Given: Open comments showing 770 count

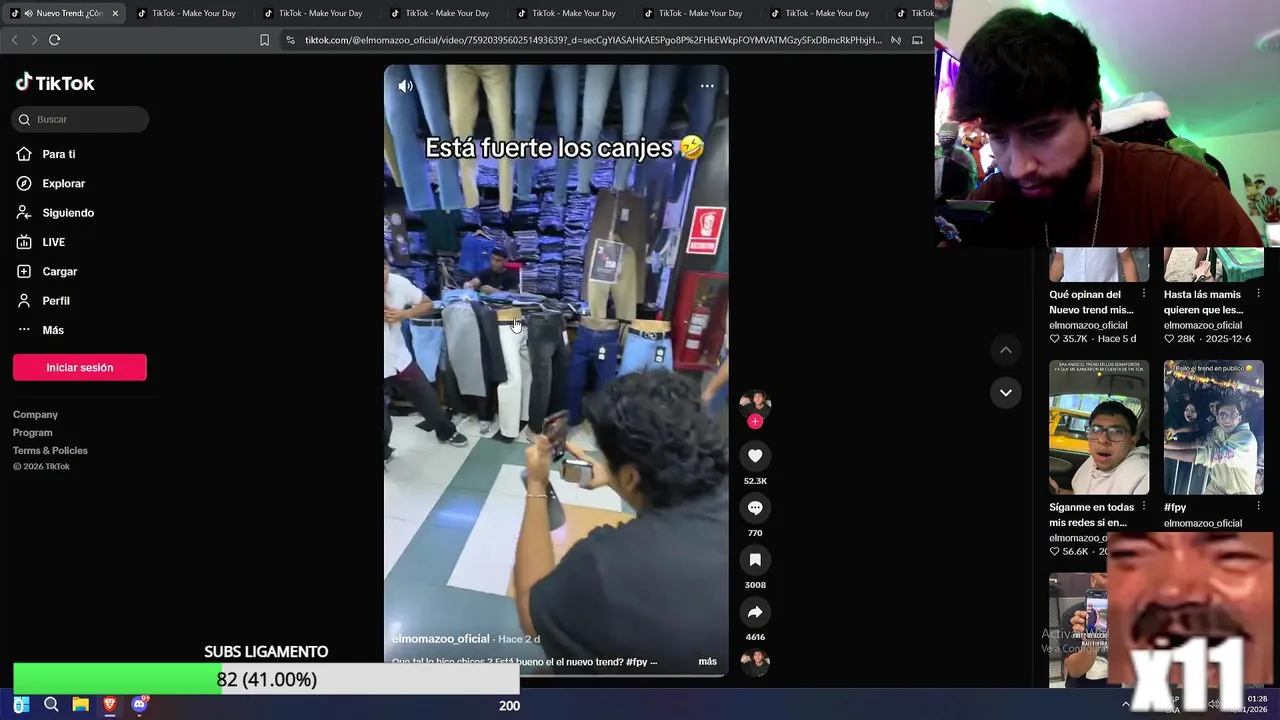Looking at the screenshot, I should (x=755, y=508).
